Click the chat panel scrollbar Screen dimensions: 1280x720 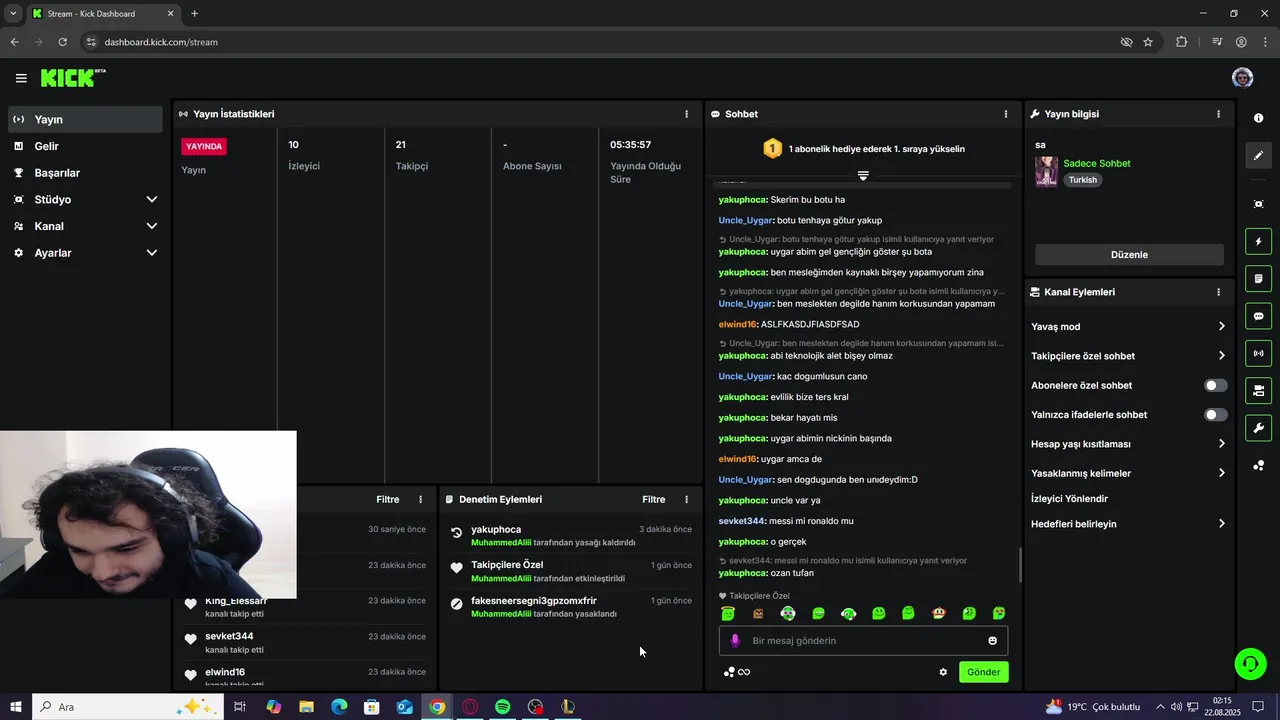(1020, 566)
